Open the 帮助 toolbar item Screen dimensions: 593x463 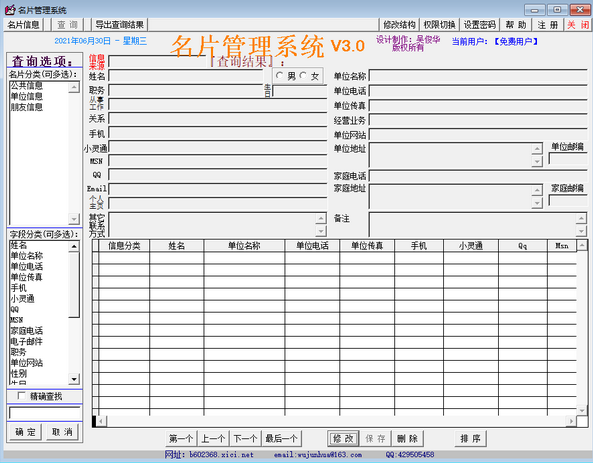pos(516,25)
